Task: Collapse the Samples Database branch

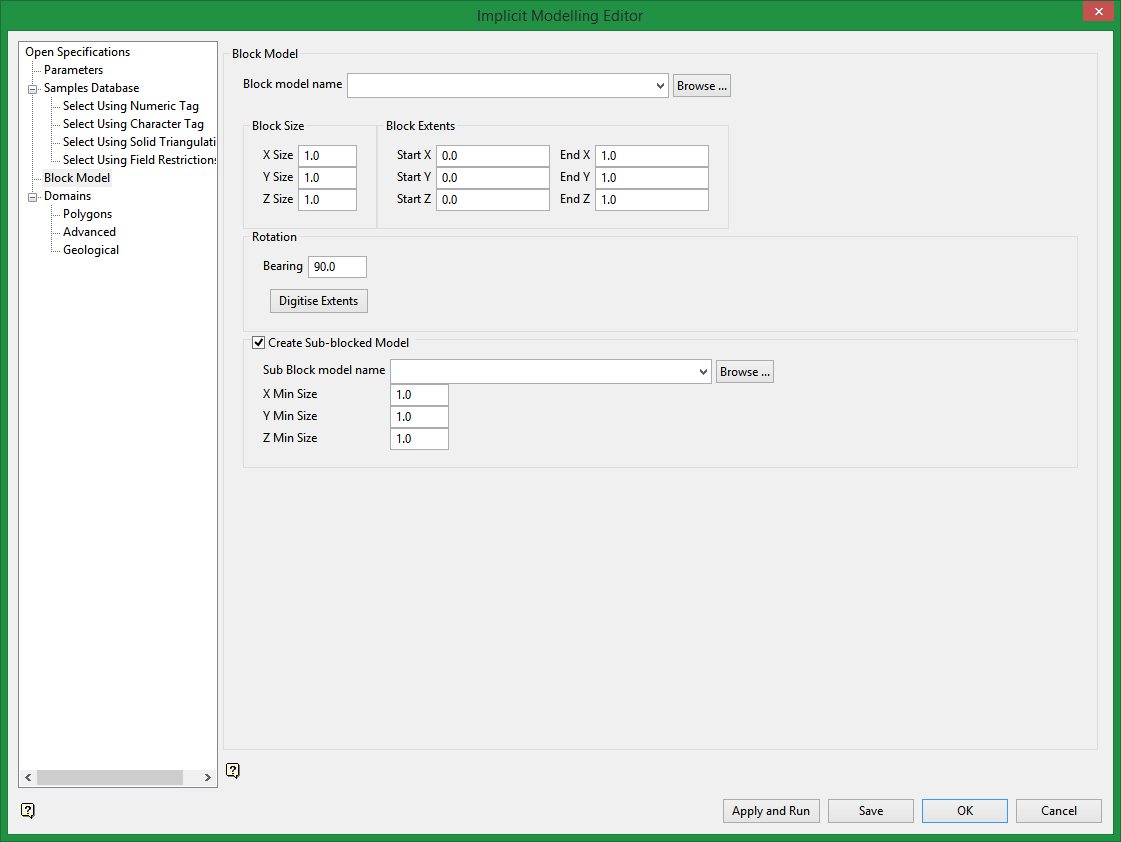Action: point(31,87)
